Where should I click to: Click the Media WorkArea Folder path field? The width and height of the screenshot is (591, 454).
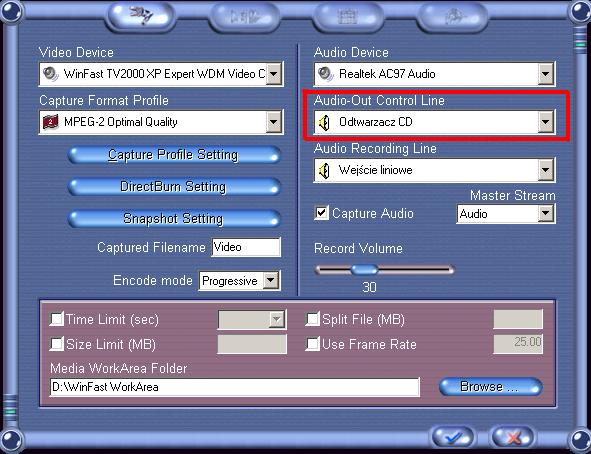pyautogui.click(x=234, y=387)
